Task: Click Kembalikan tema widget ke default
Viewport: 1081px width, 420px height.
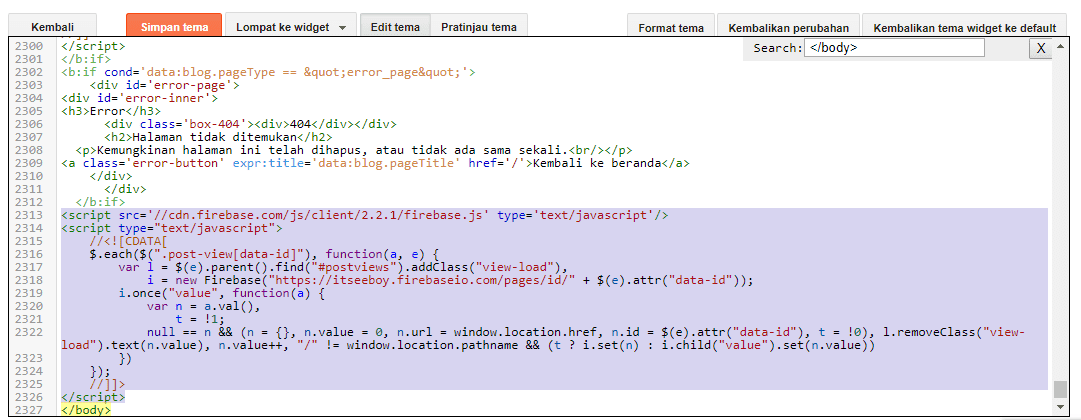Action: pos(964,28)
